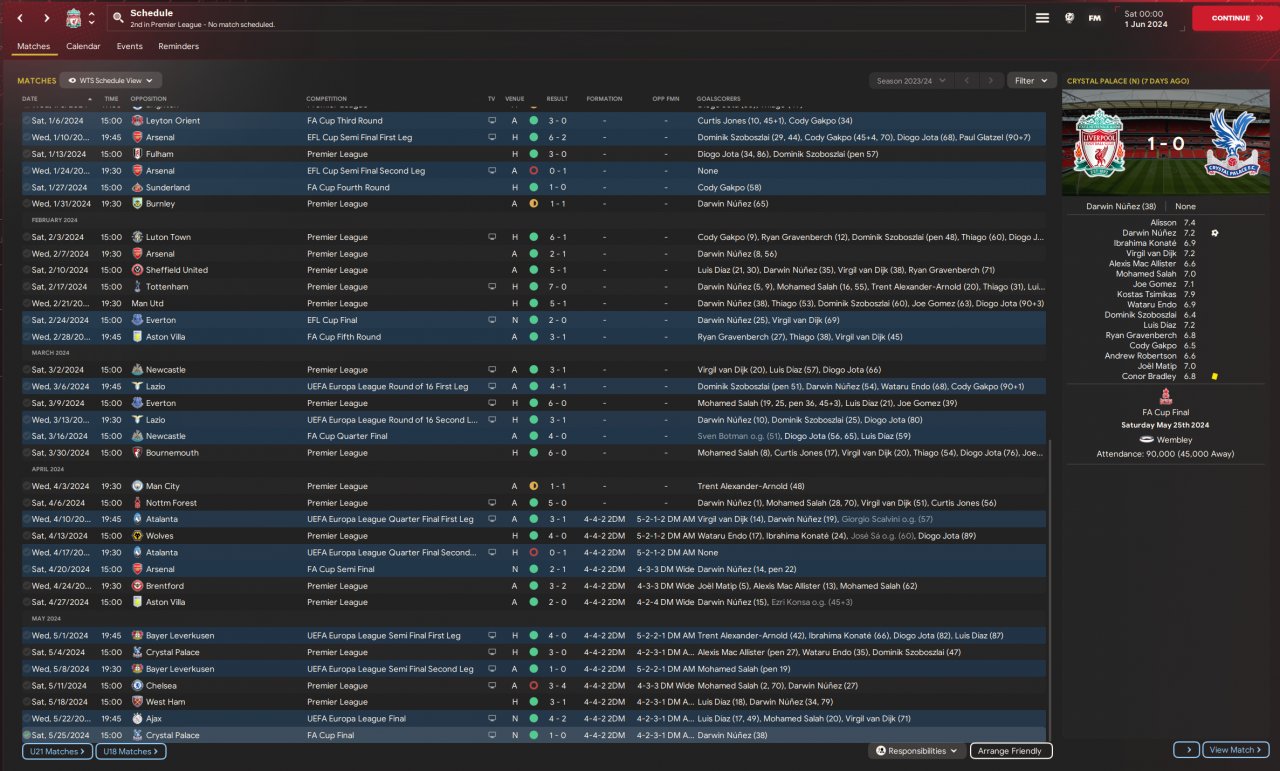Click the Arrange Friendly button

1011,751
